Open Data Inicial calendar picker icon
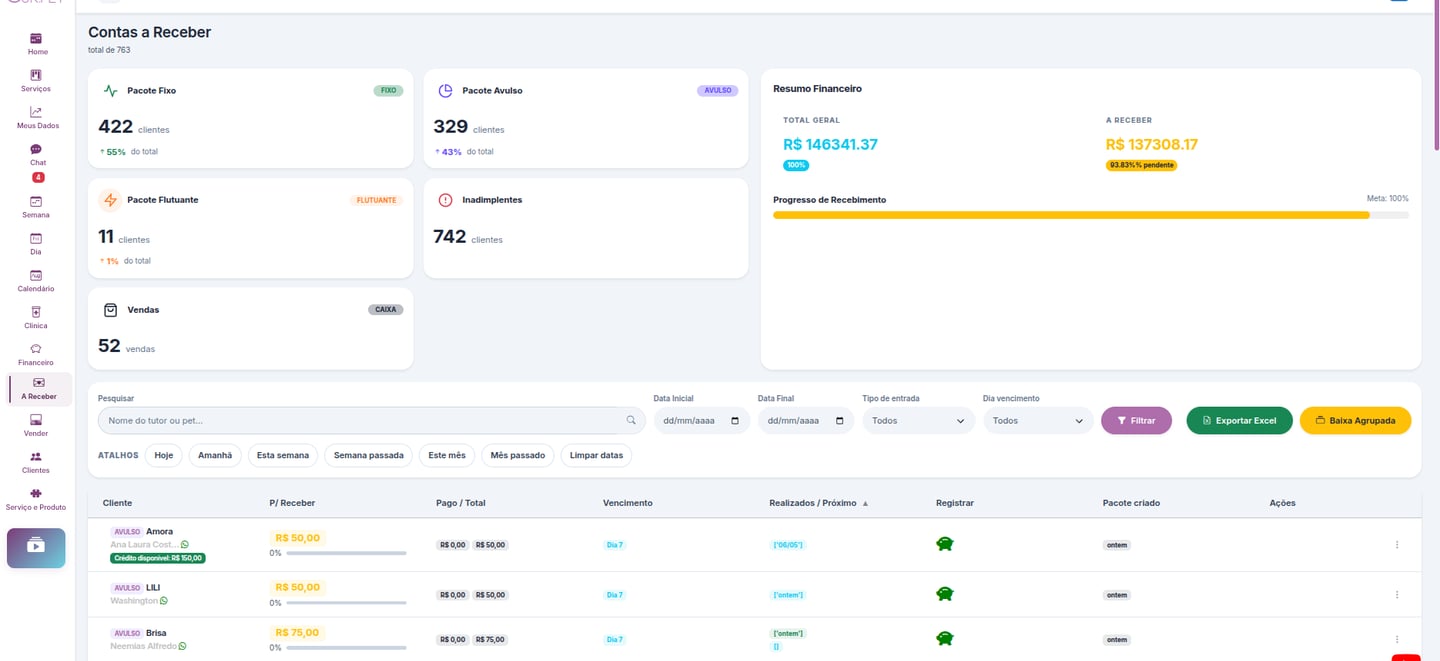Screen dimensions: 1440x661 pyautogui.click(x=735, y=421)
